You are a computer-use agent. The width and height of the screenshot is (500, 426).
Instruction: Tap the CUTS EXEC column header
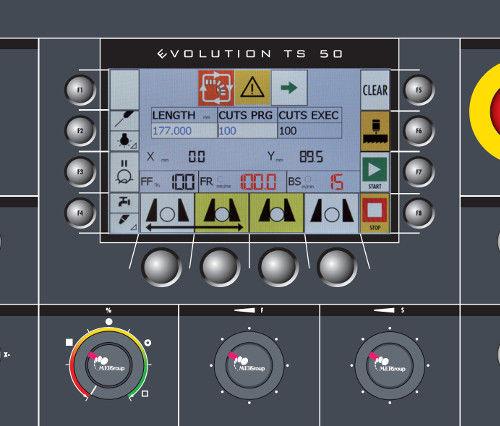310,115
